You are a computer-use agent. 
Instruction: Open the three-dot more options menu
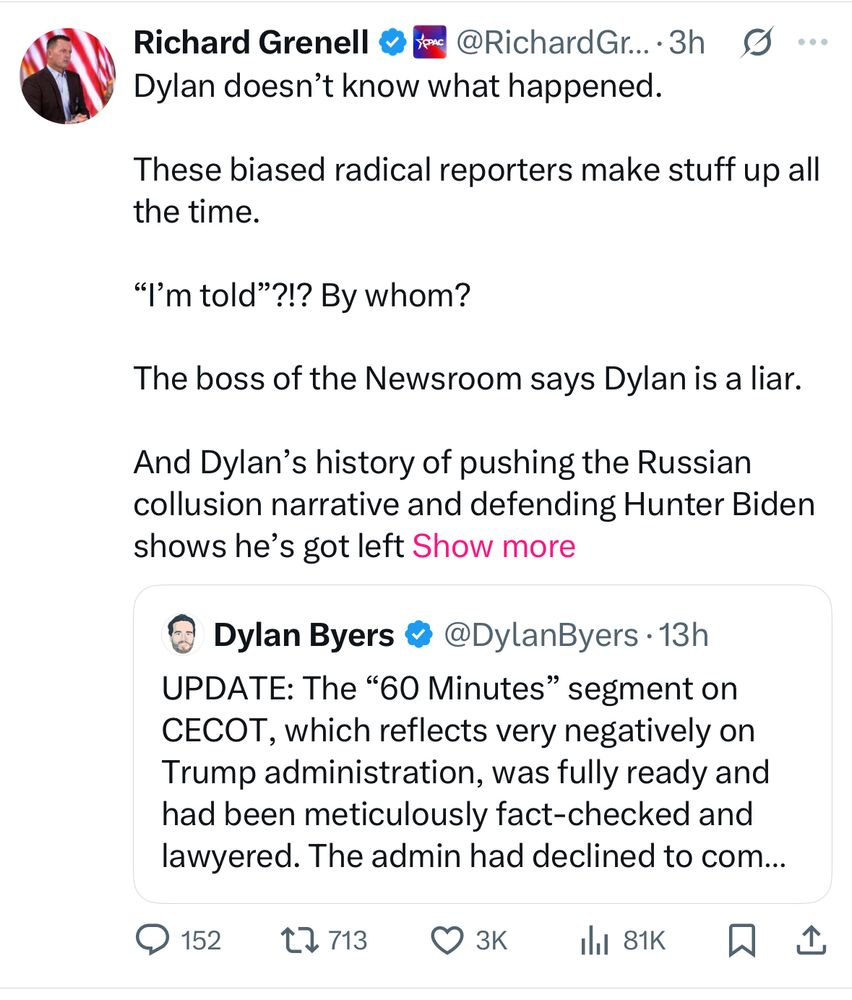tap(815, 42)
